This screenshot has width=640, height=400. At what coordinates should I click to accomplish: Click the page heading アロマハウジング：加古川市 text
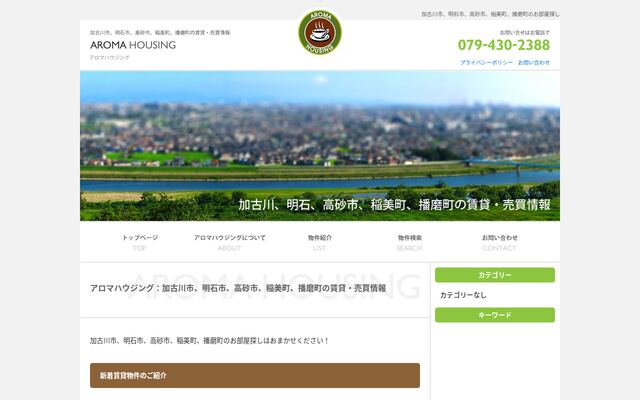pos(238,288)
